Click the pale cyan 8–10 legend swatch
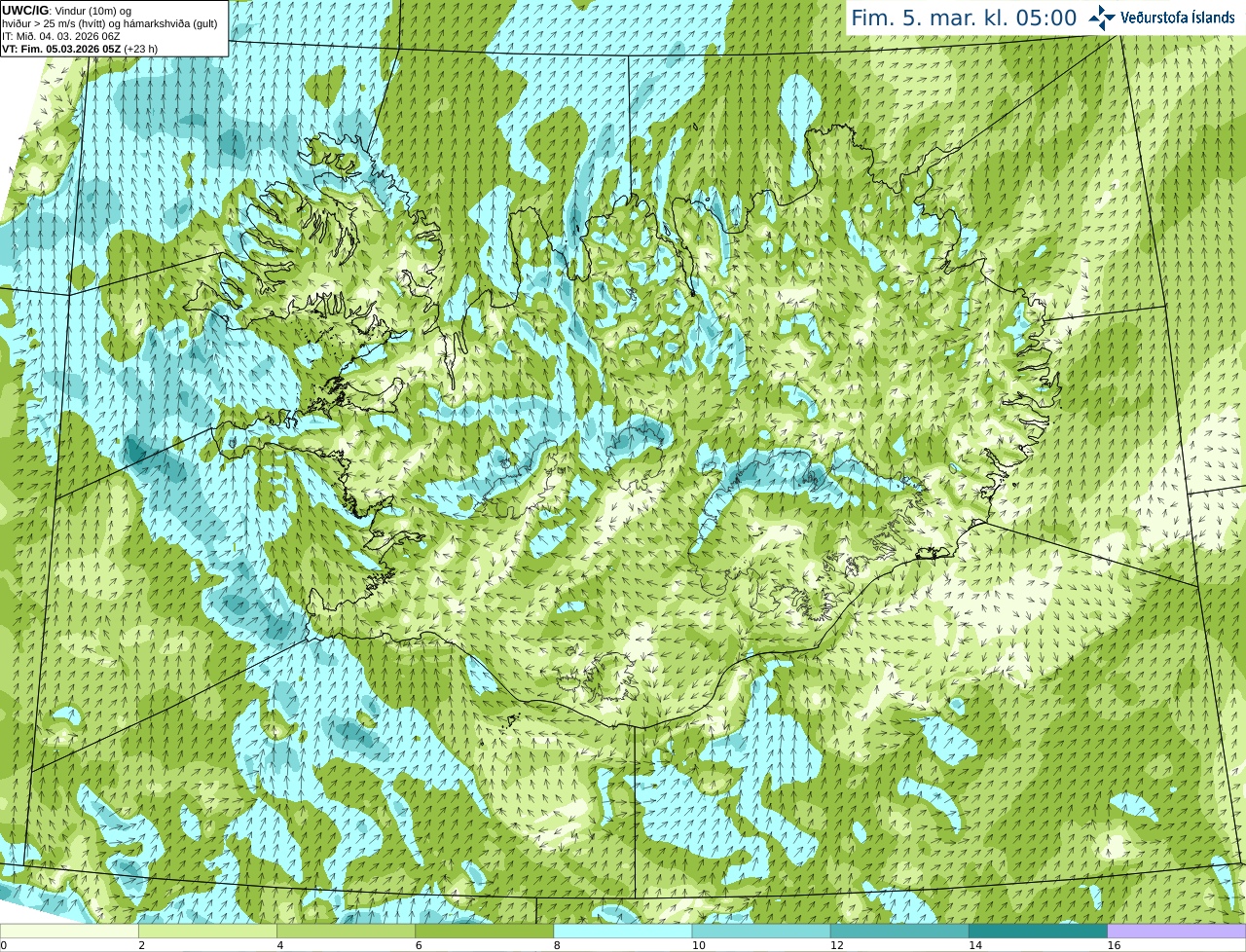Screen dimensions: 1246x952 click(x=623, y=931)
